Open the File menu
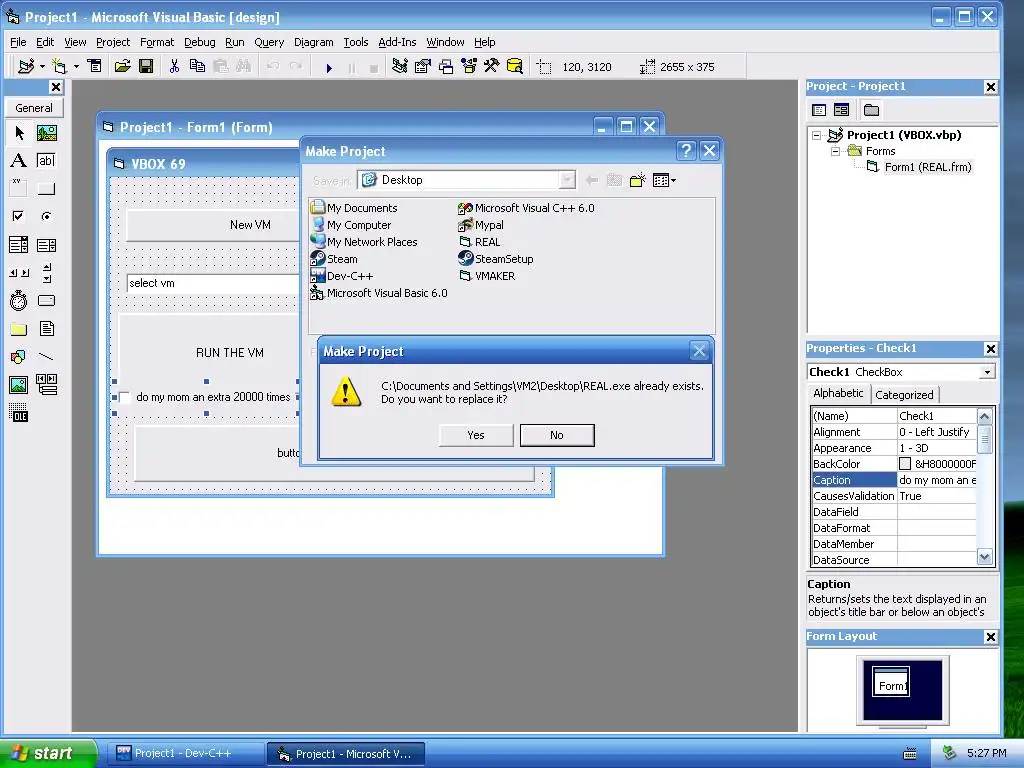Image resolution: width=1024 pixels, height=768 pixels. click(18, 42)
